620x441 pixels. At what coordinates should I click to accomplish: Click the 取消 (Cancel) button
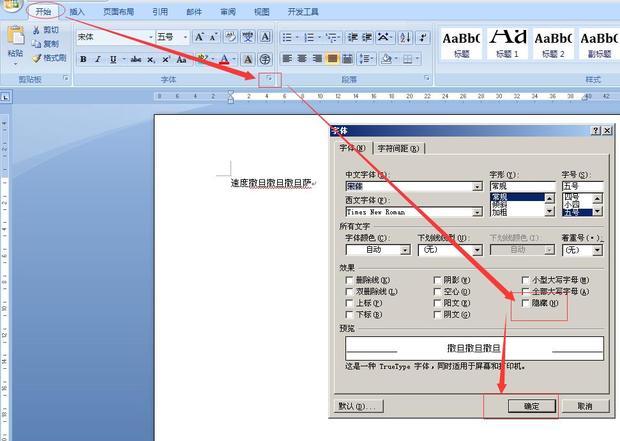(585, 406)
